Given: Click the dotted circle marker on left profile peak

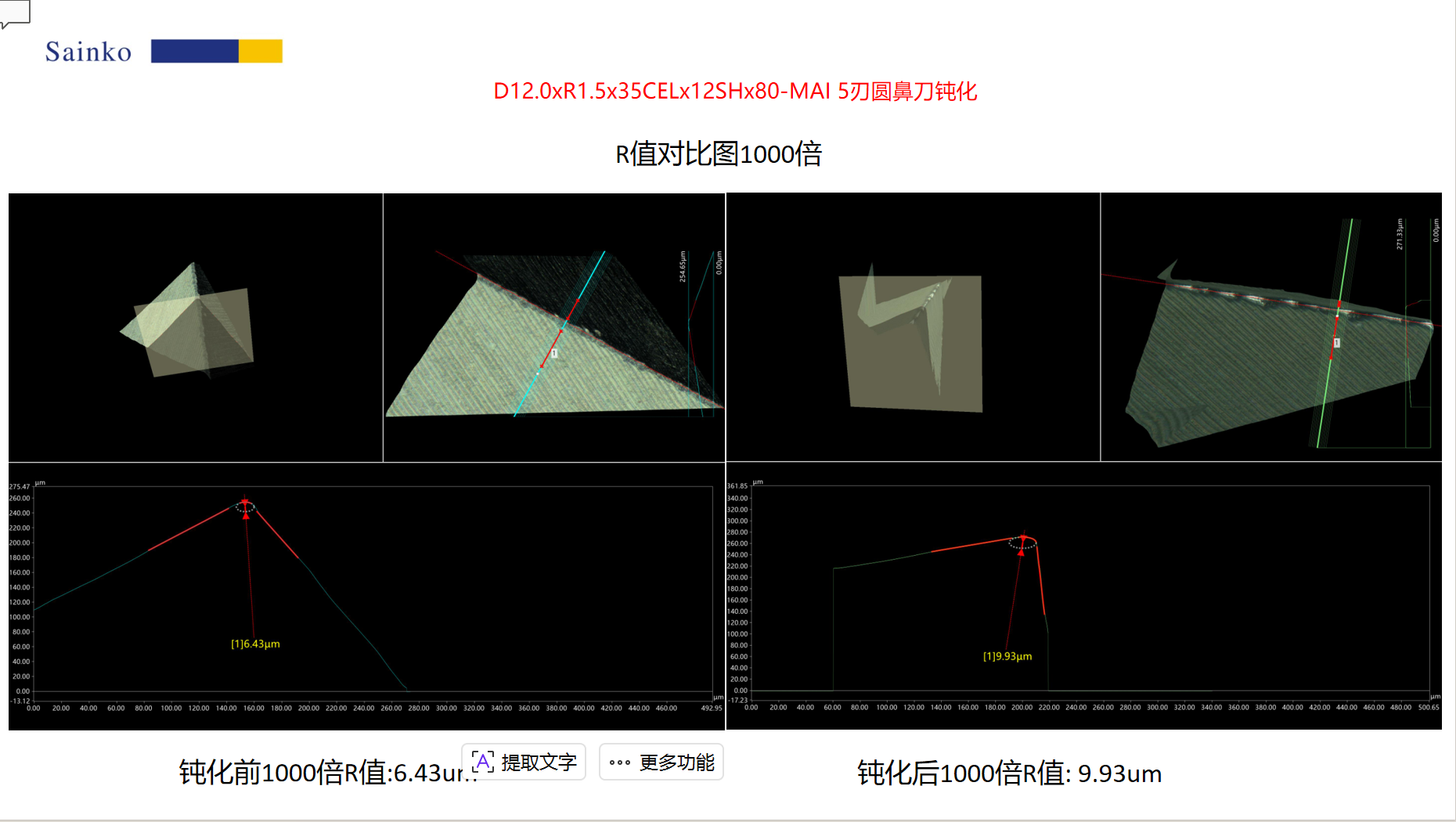Looking at the screenshot, I should pyautogui.click(x=245, y=507).
